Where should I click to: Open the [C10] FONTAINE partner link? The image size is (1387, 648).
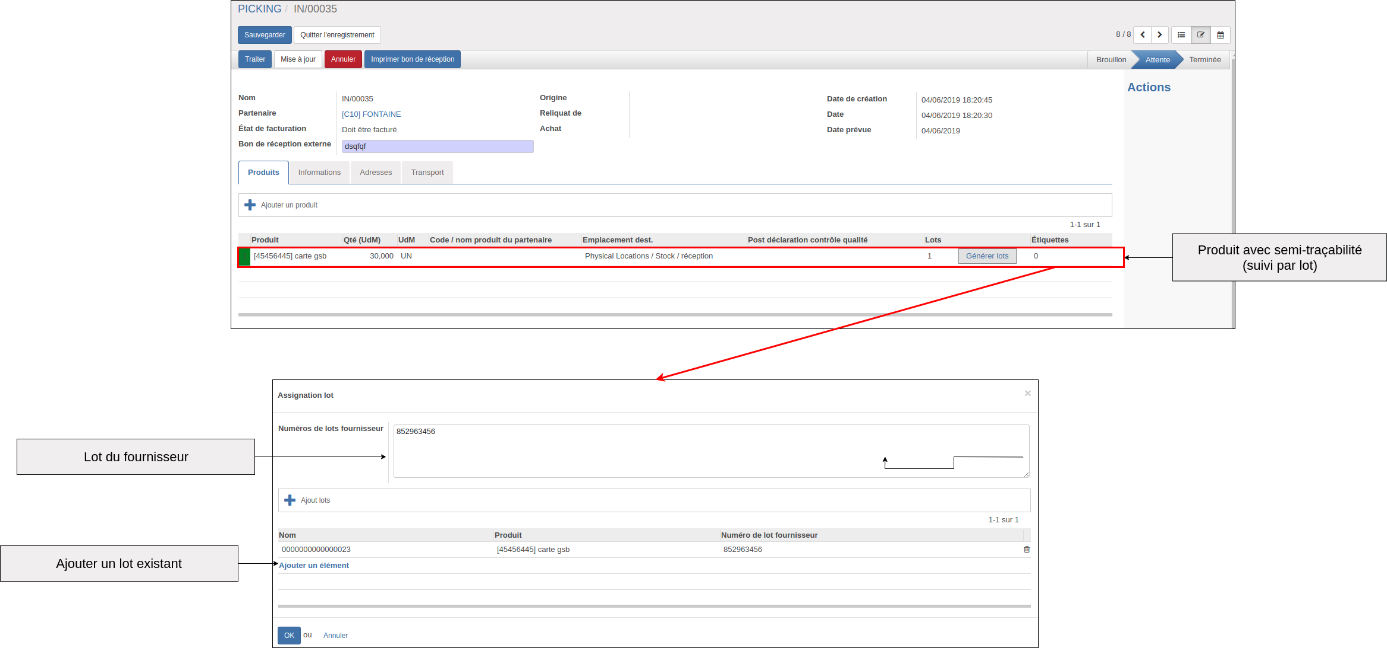(x=371, y=114)
